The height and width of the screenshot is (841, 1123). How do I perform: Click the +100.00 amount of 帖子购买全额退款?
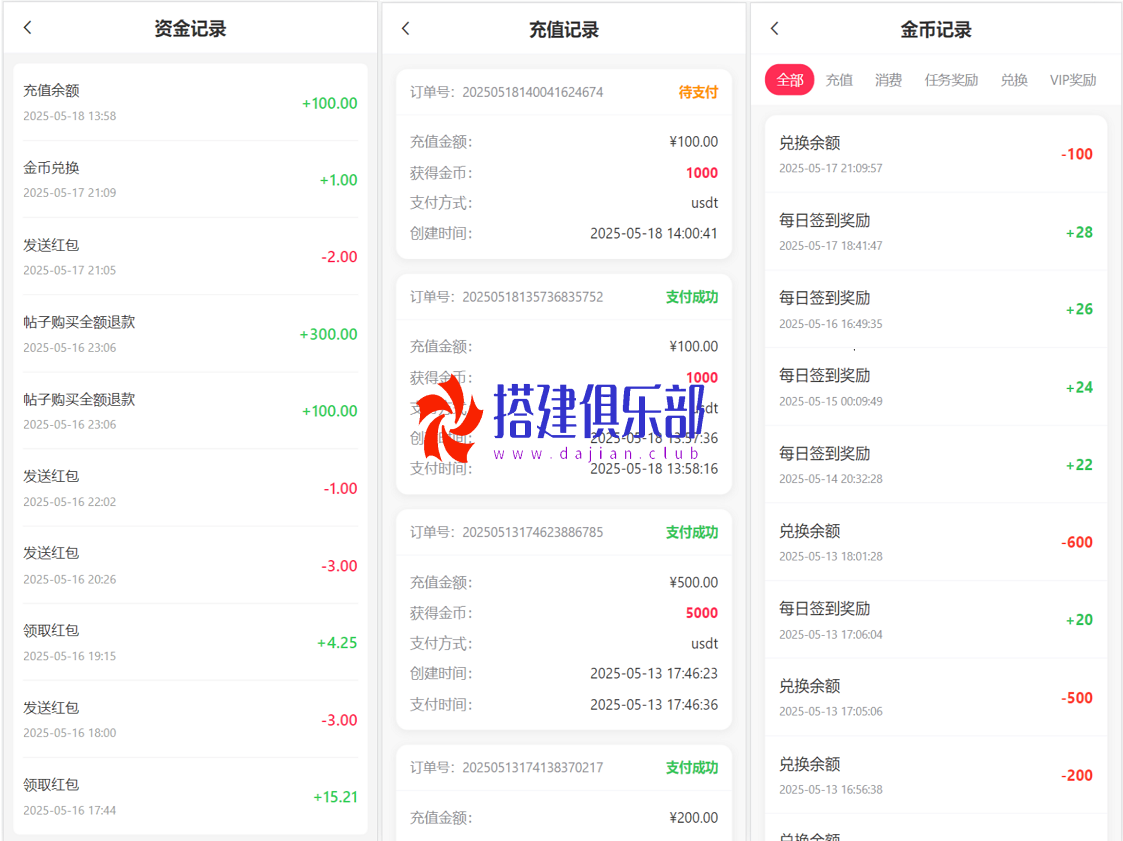329,411
